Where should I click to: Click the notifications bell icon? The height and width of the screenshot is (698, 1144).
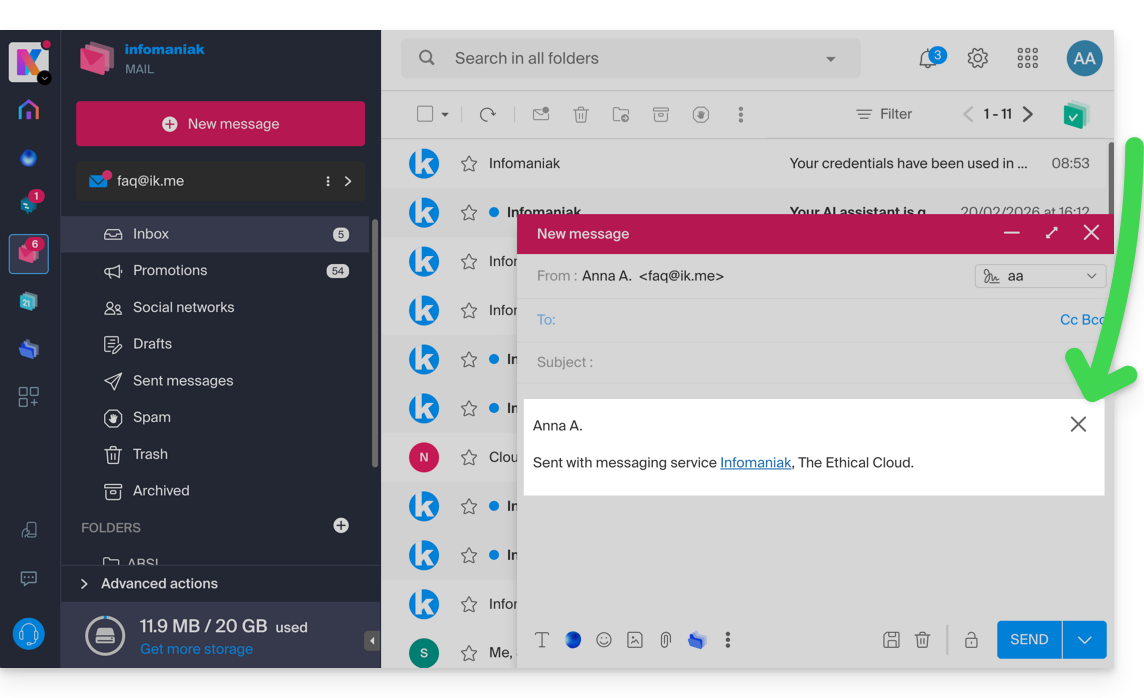pyautogui.click(x=927, y=59)
